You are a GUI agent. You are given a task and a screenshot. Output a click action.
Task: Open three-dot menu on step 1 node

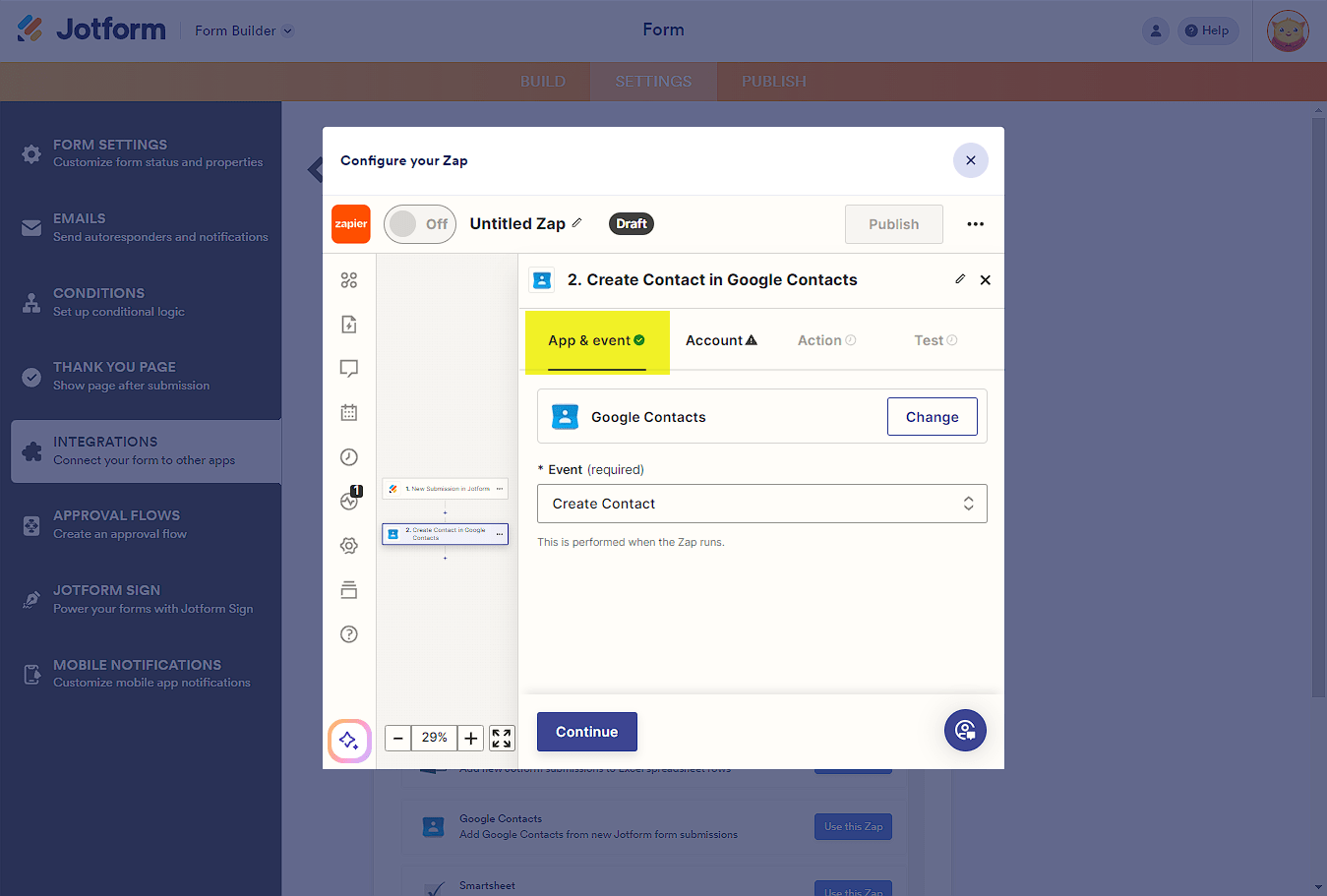coord(500,489)
